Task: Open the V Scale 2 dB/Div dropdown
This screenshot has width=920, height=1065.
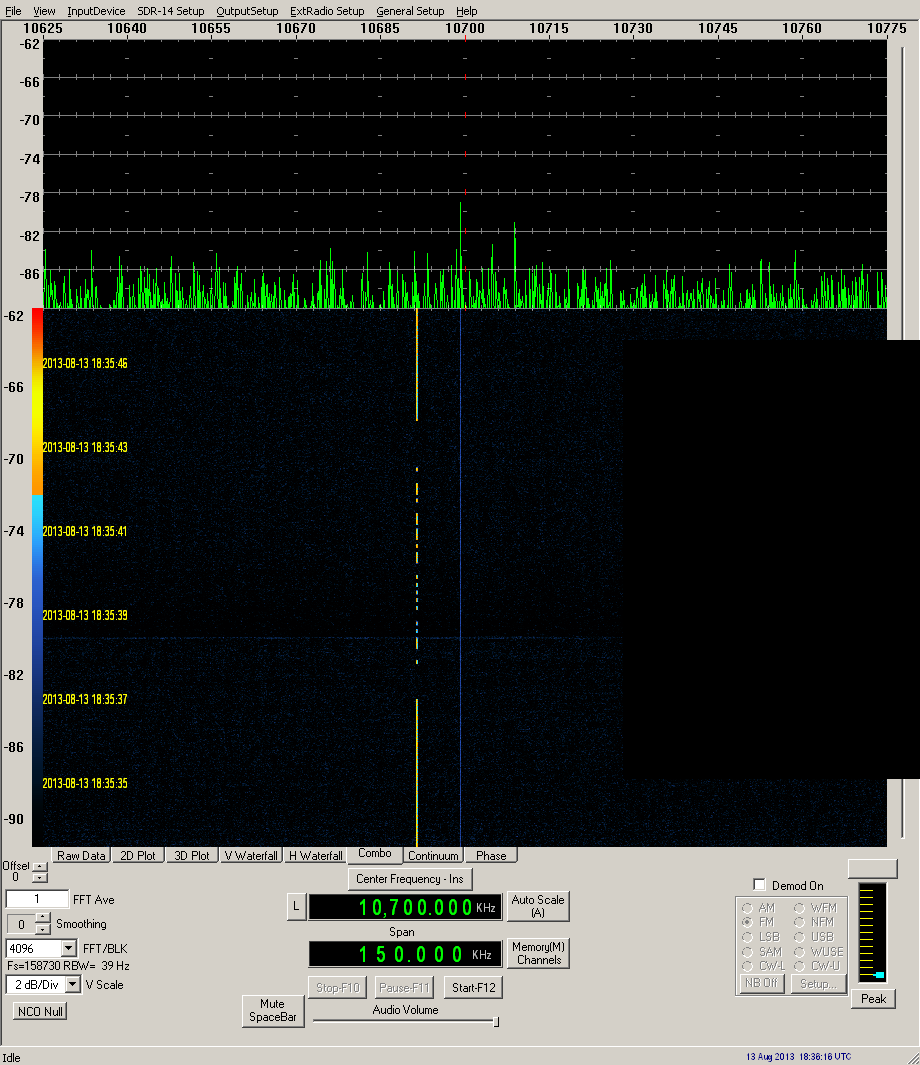Action: (72, 985)
